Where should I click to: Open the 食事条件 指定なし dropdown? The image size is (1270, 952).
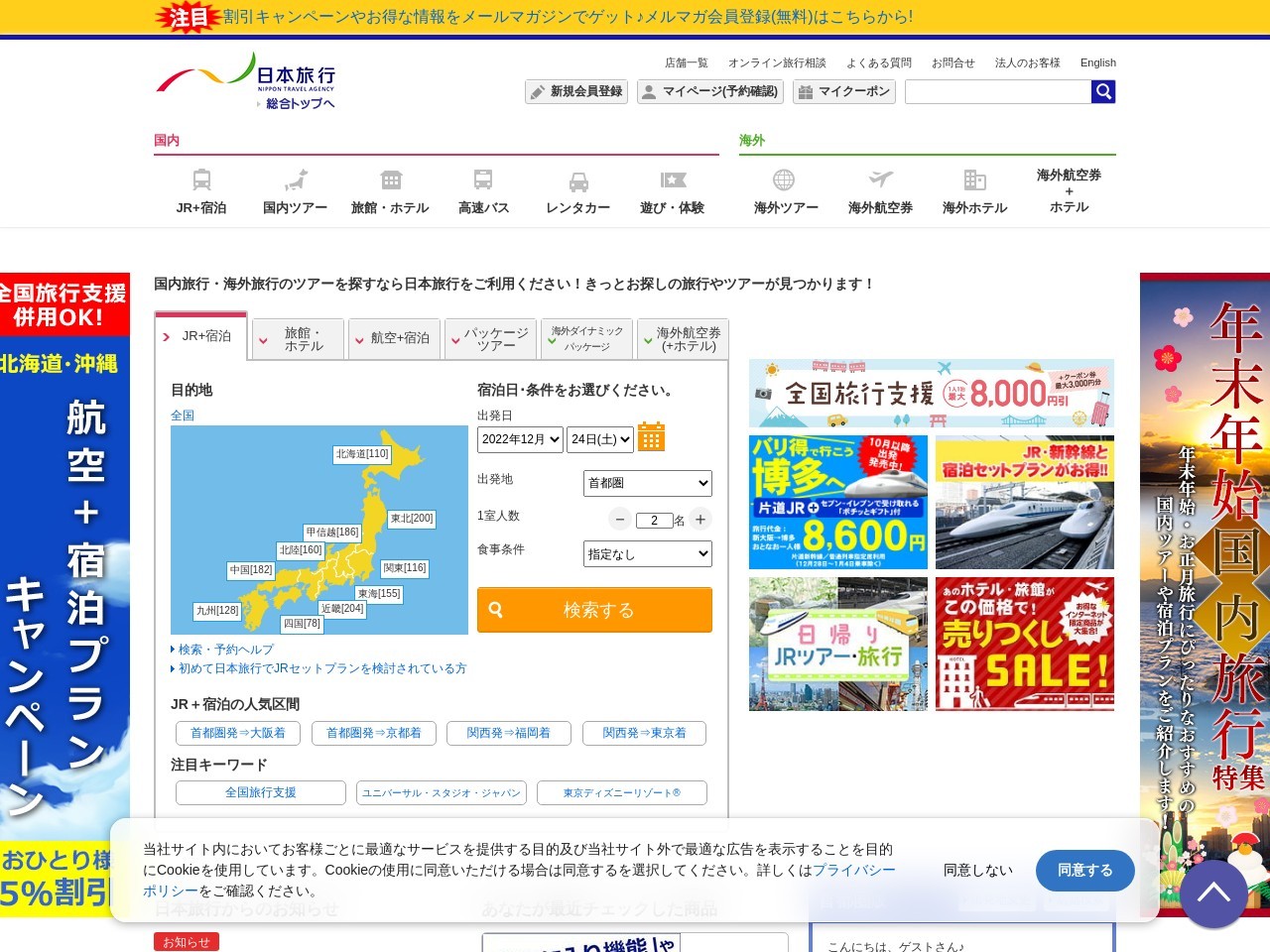(x=647, y=554)
